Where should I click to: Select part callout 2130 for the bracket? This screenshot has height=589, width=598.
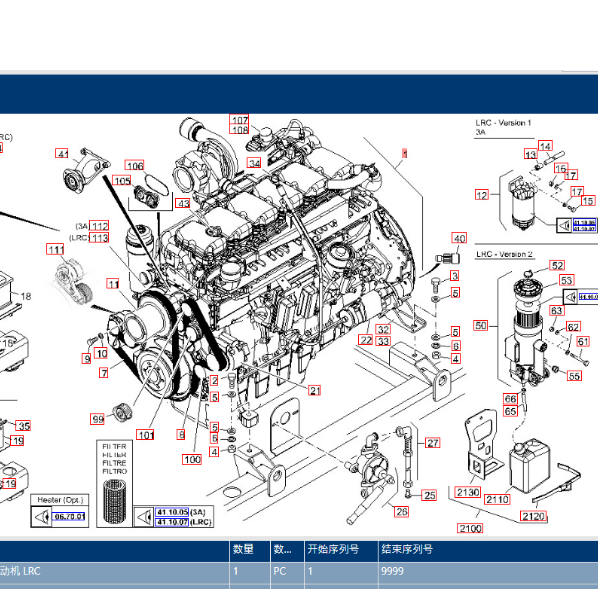click(x=468, y=492)
